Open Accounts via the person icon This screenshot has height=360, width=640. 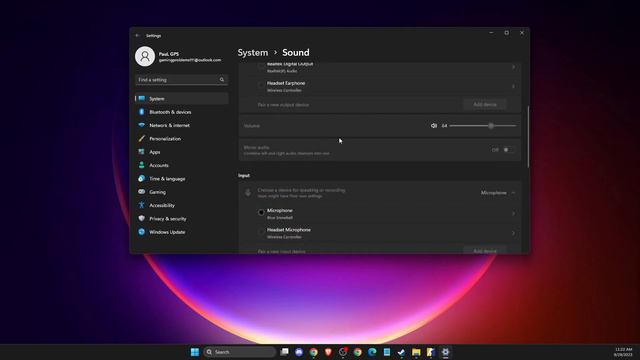[x=141, y=165]
